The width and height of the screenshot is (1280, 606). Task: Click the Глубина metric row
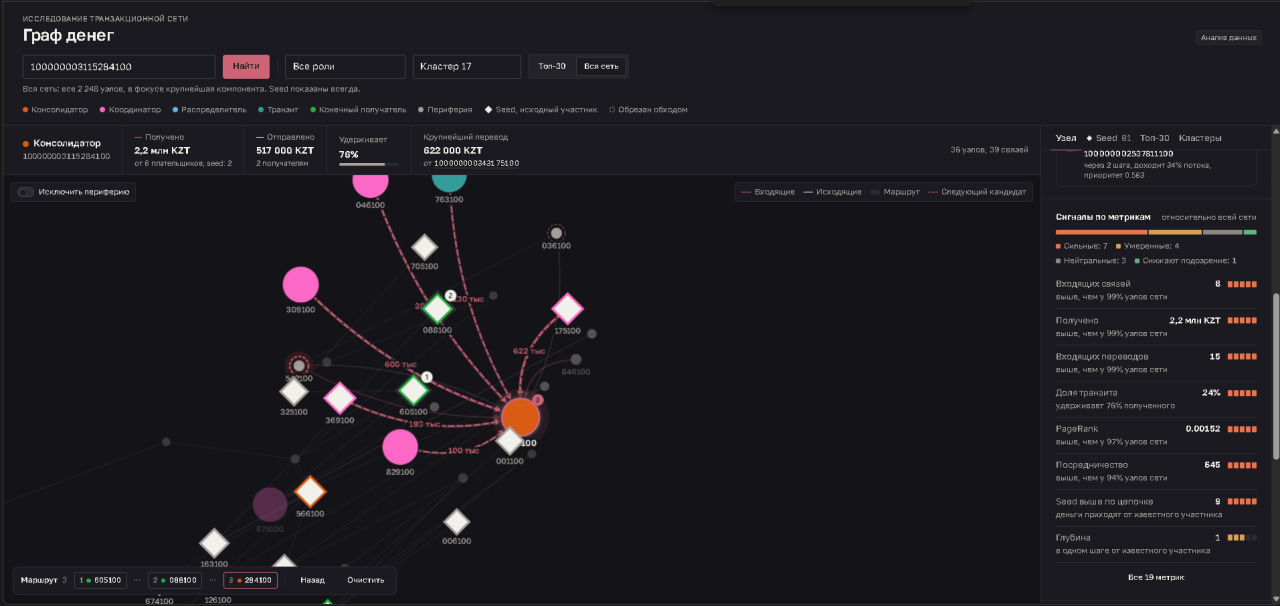1156,543
